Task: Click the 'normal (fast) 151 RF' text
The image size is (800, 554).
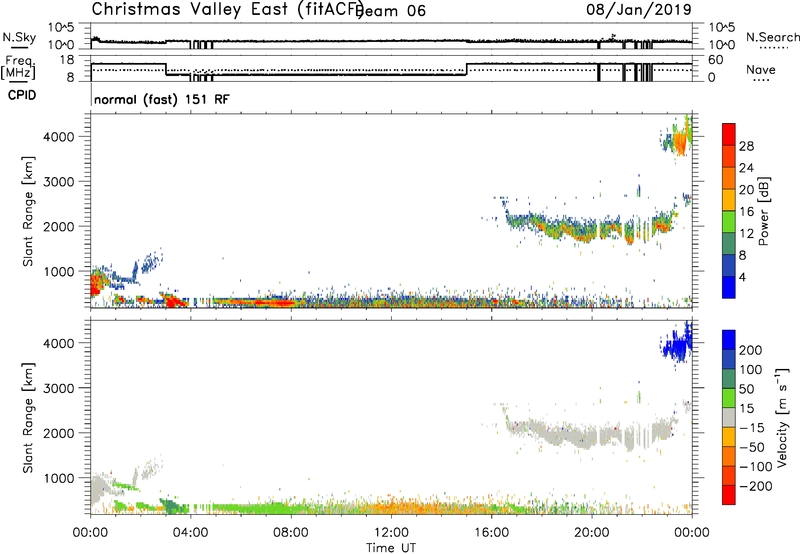Action: [162, 99]
